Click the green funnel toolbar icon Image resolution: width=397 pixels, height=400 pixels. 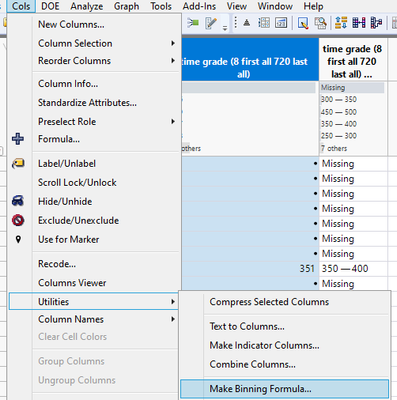[193, 23]
